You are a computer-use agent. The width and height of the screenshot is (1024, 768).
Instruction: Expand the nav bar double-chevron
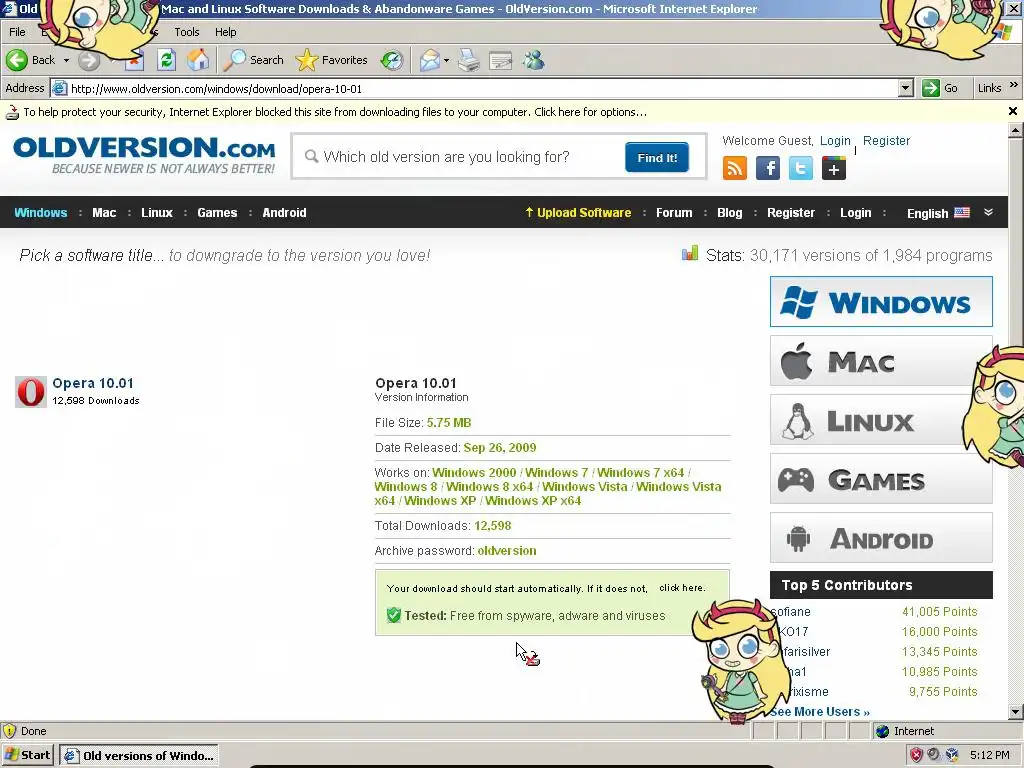(x=988, y=212)
